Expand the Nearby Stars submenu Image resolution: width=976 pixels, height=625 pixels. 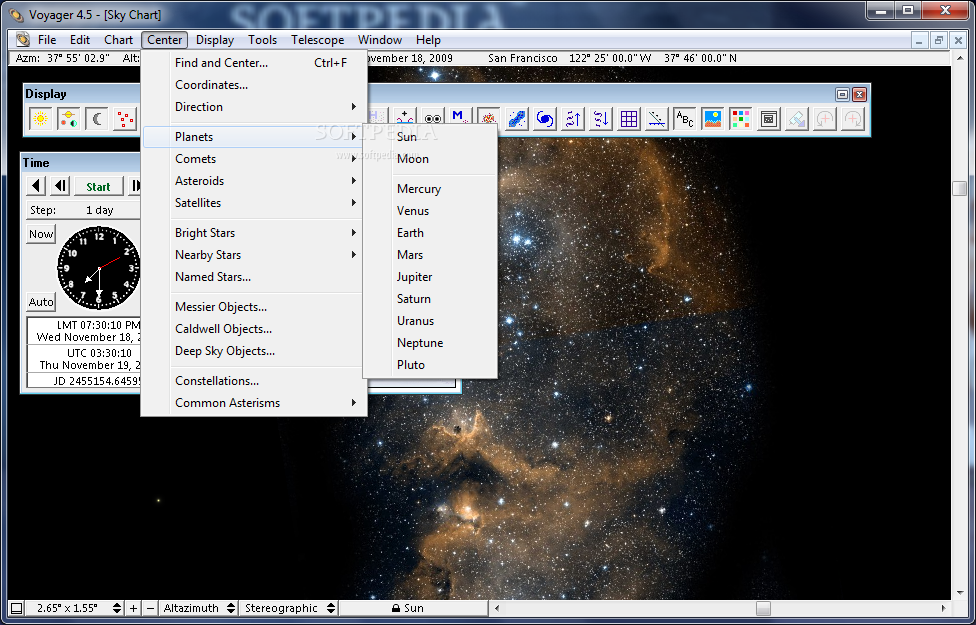point(254,255)
